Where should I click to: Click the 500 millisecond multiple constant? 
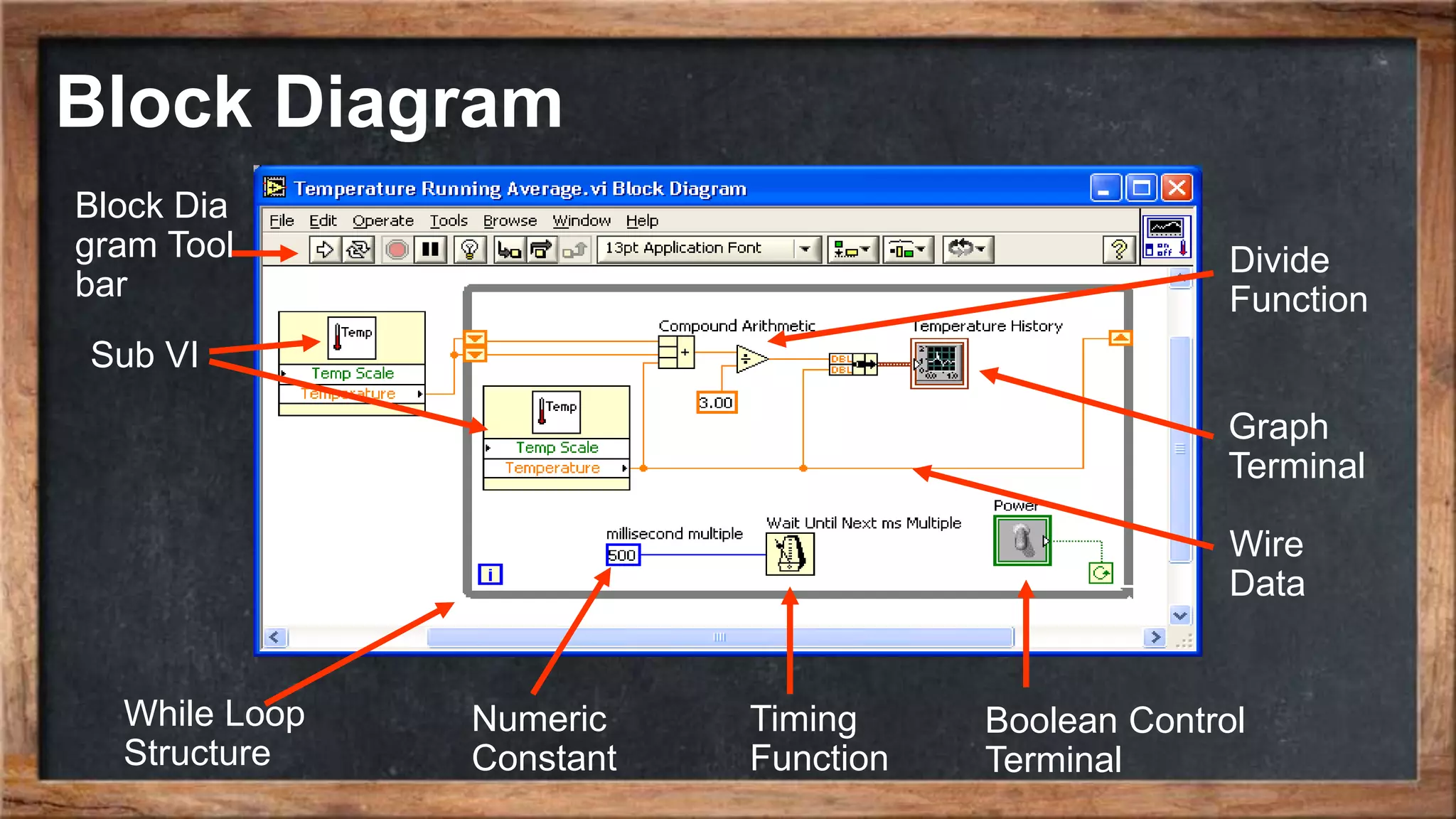pos(623,555)
